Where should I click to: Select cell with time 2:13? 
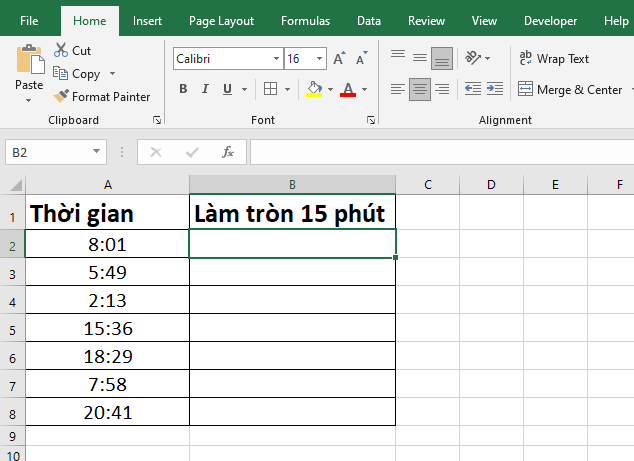(108, 300)
